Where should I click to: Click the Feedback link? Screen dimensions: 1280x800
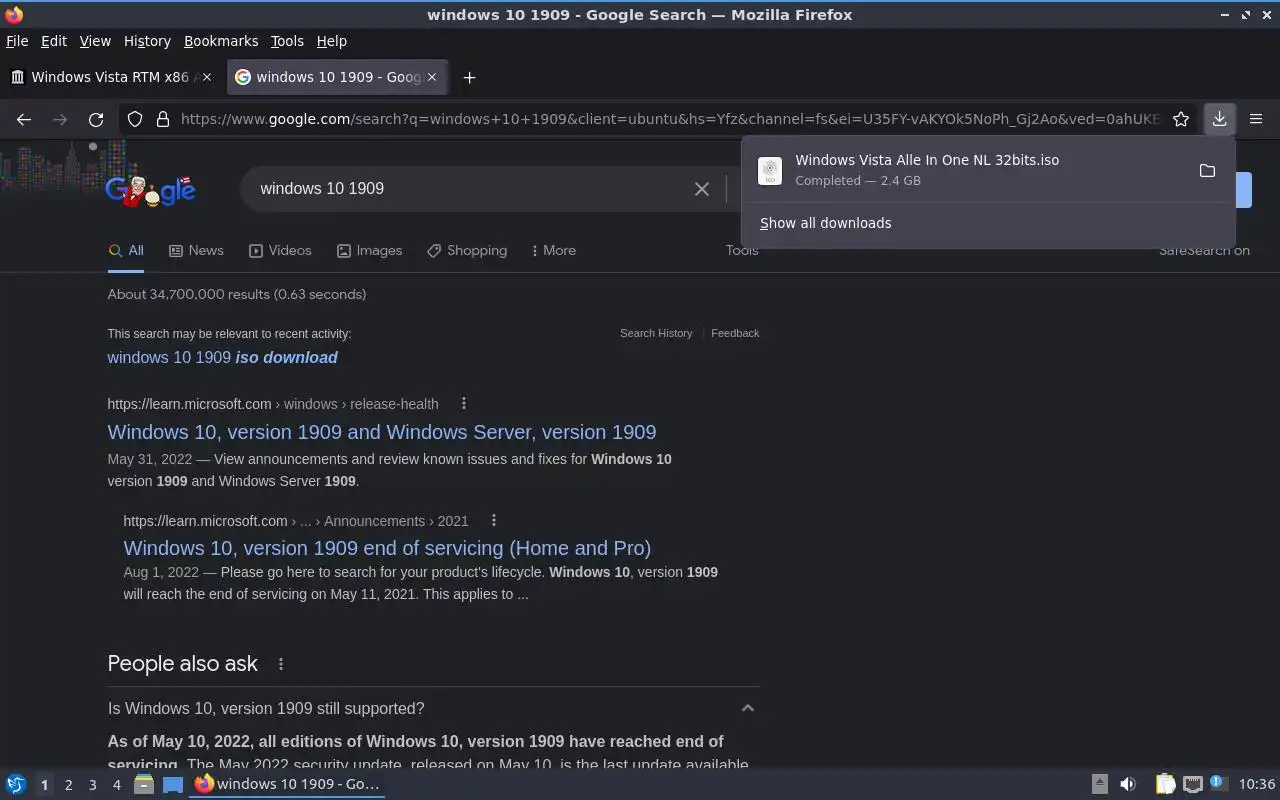735,333
